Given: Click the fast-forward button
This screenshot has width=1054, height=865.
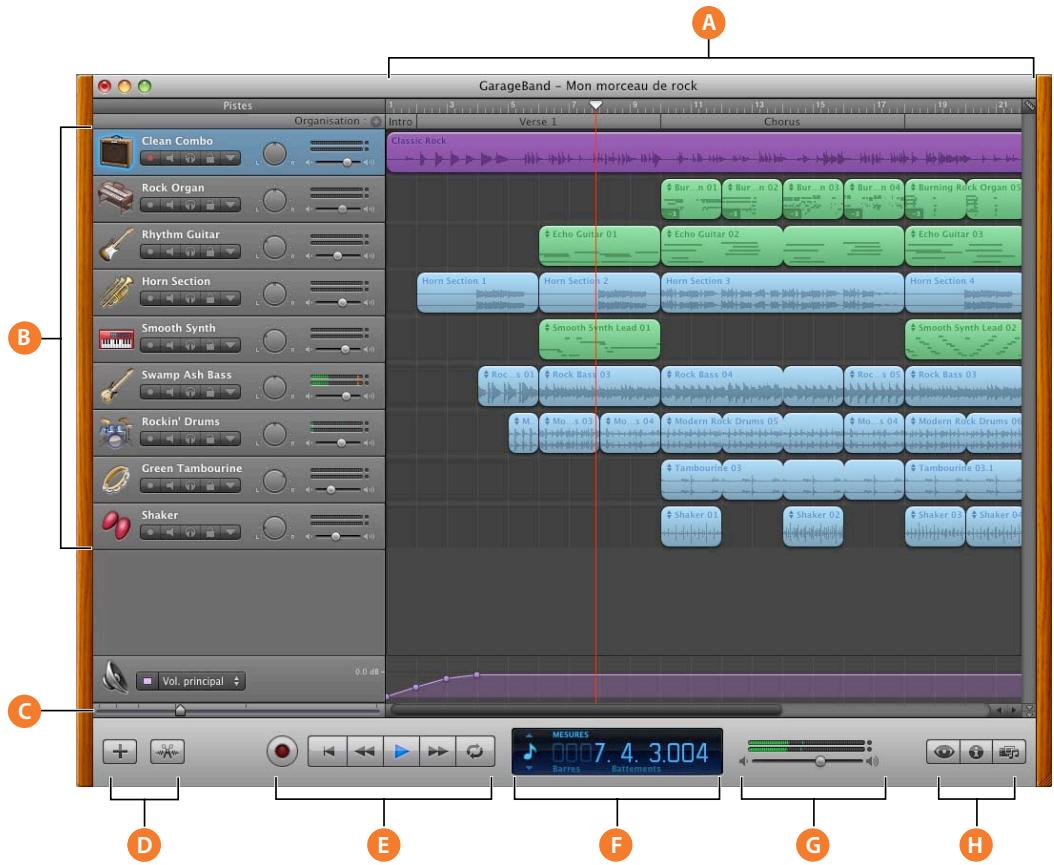Looking at the screenshot, I should pos(438,751).
